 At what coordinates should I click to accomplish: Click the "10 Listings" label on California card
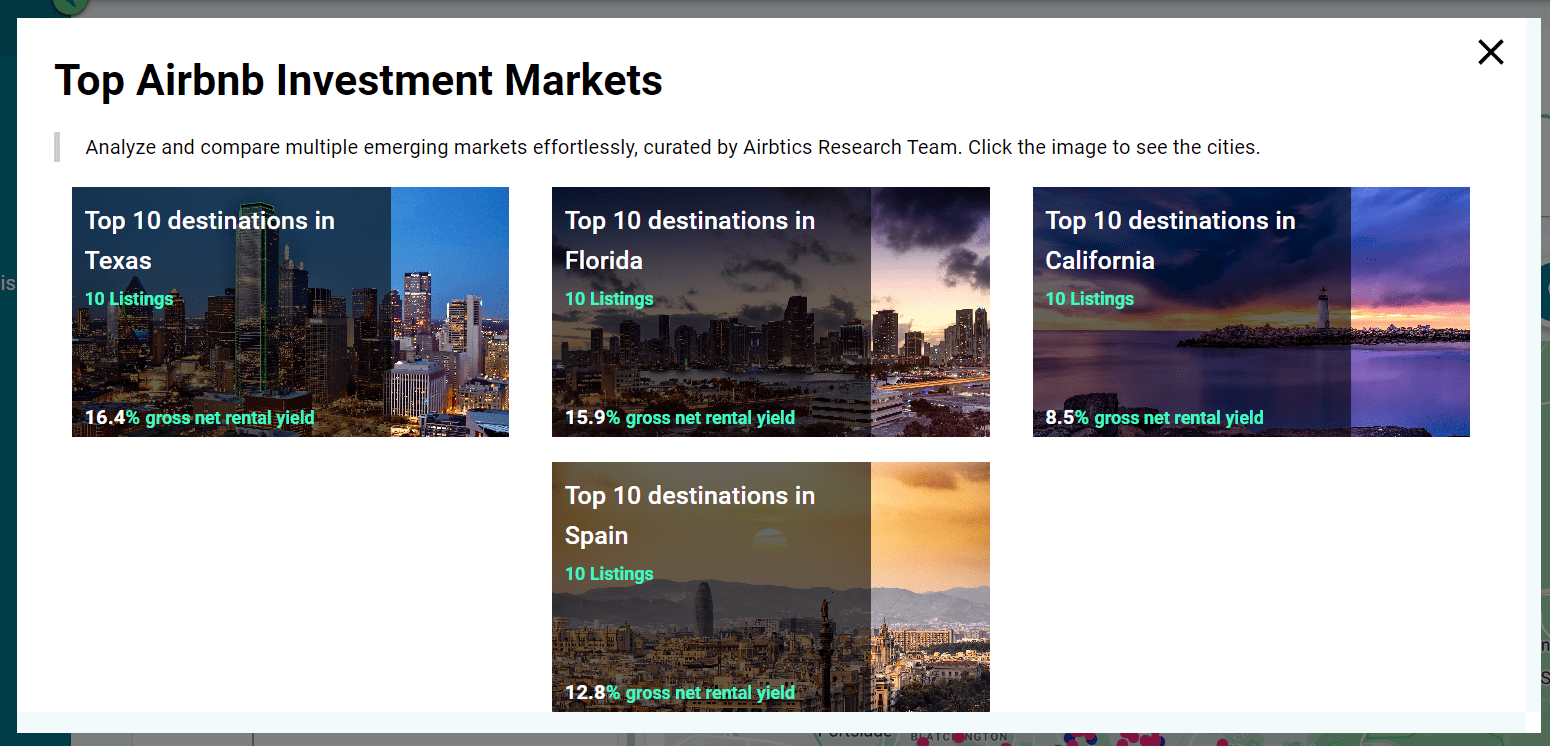point(1089,298)
